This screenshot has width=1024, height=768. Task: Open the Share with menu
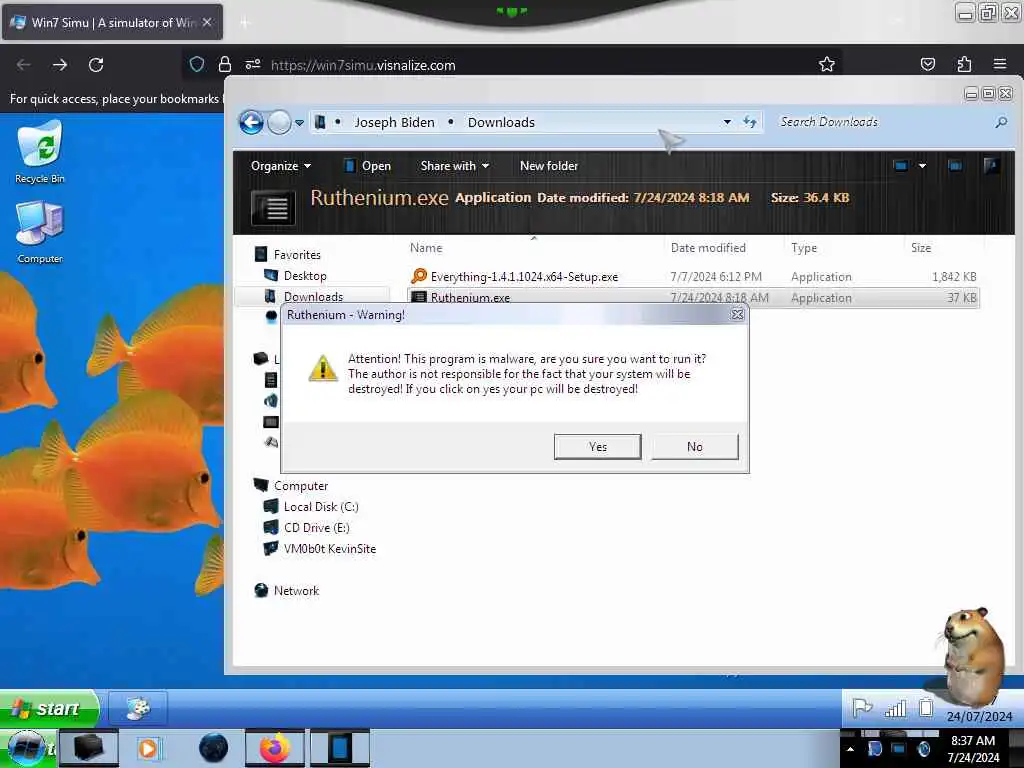pos(455,166)
